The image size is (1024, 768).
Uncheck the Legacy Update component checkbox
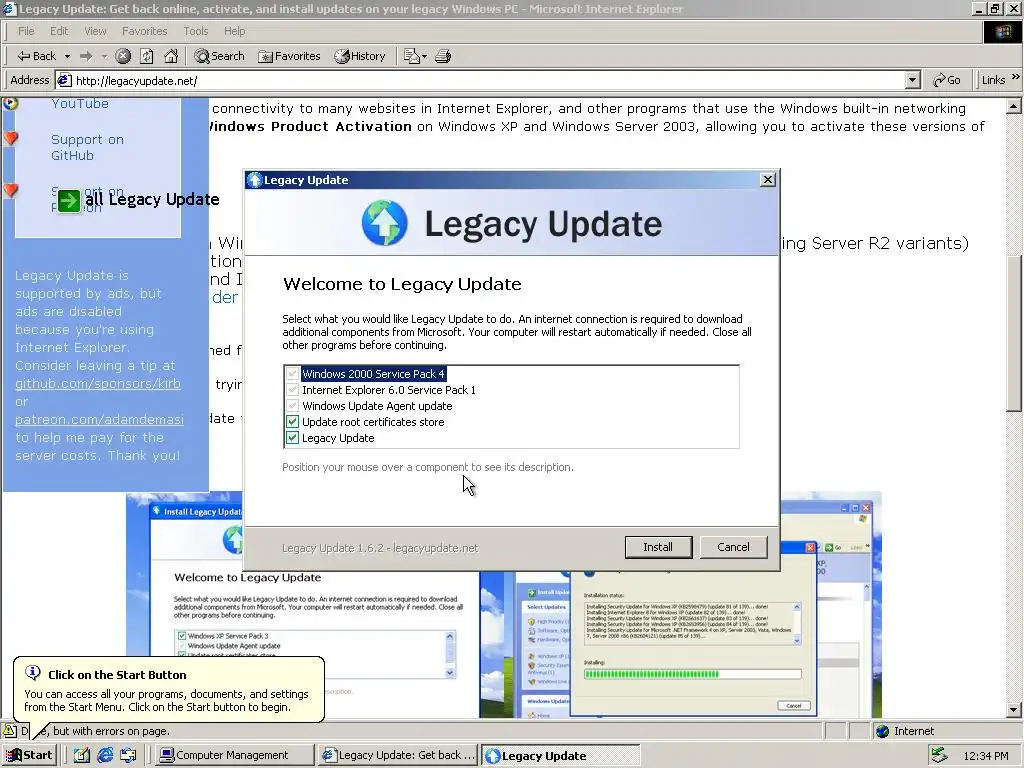293,438
